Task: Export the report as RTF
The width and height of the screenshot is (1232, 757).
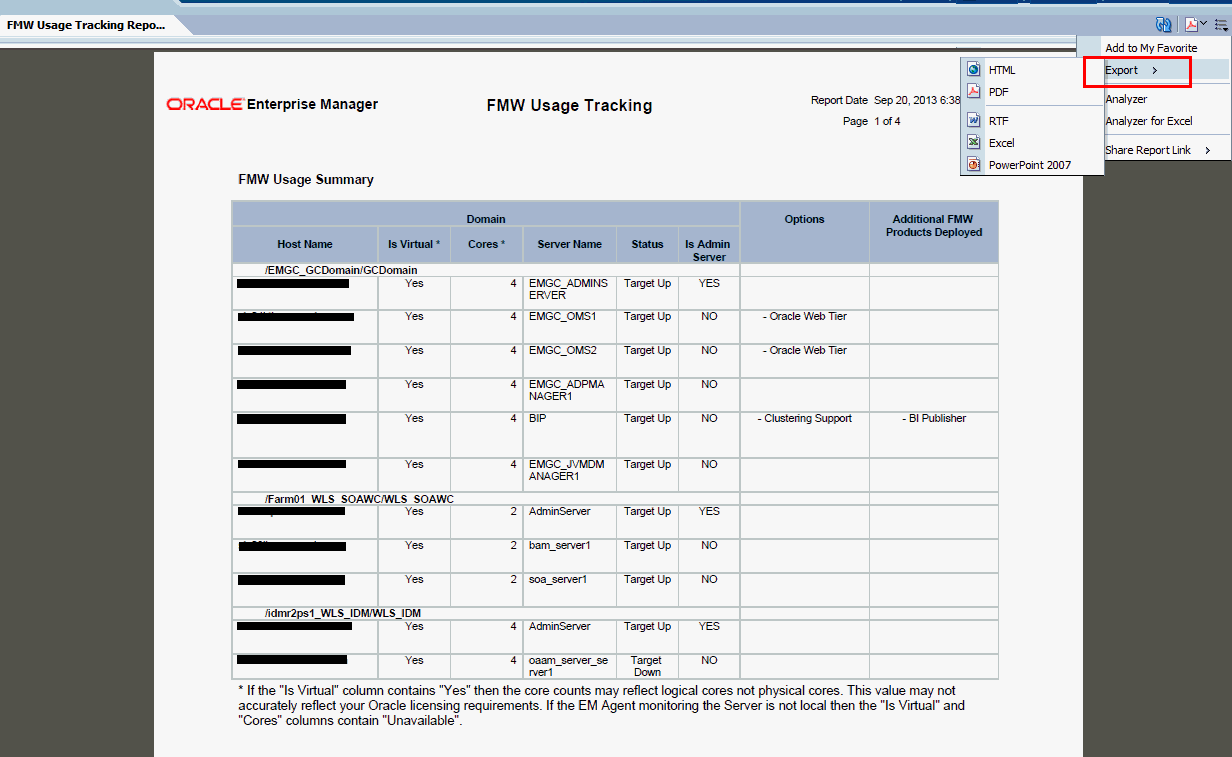Action: tap(999, 121)
